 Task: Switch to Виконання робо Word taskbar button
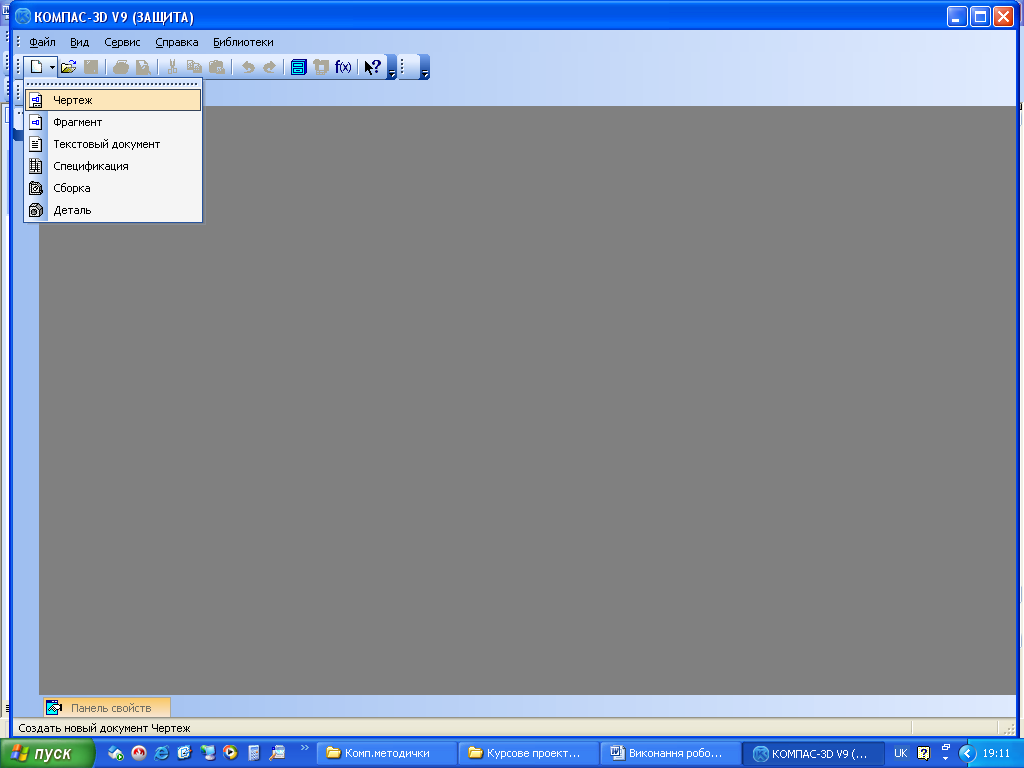click(x=671, y=753)
